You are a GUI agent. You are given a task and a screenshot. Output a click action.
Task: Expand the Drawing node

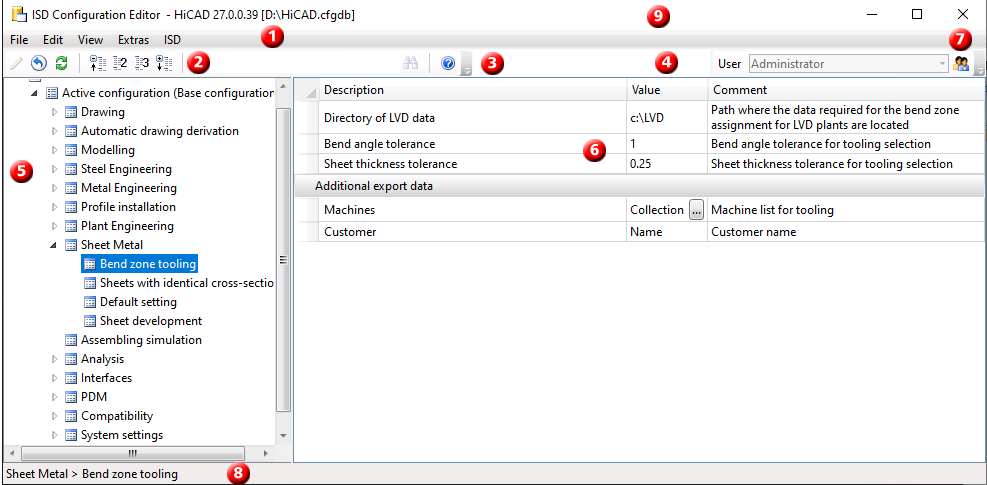point(54,112)
